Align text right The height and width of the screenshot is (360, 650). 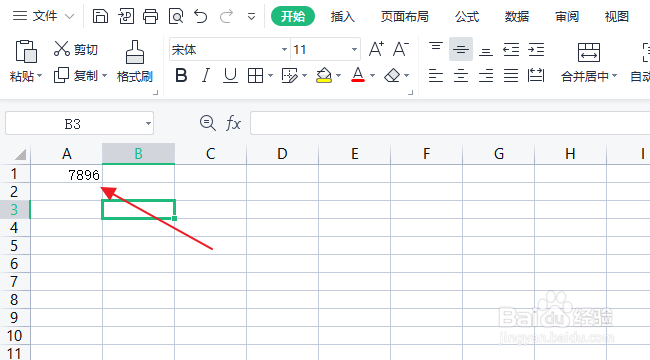486,75
